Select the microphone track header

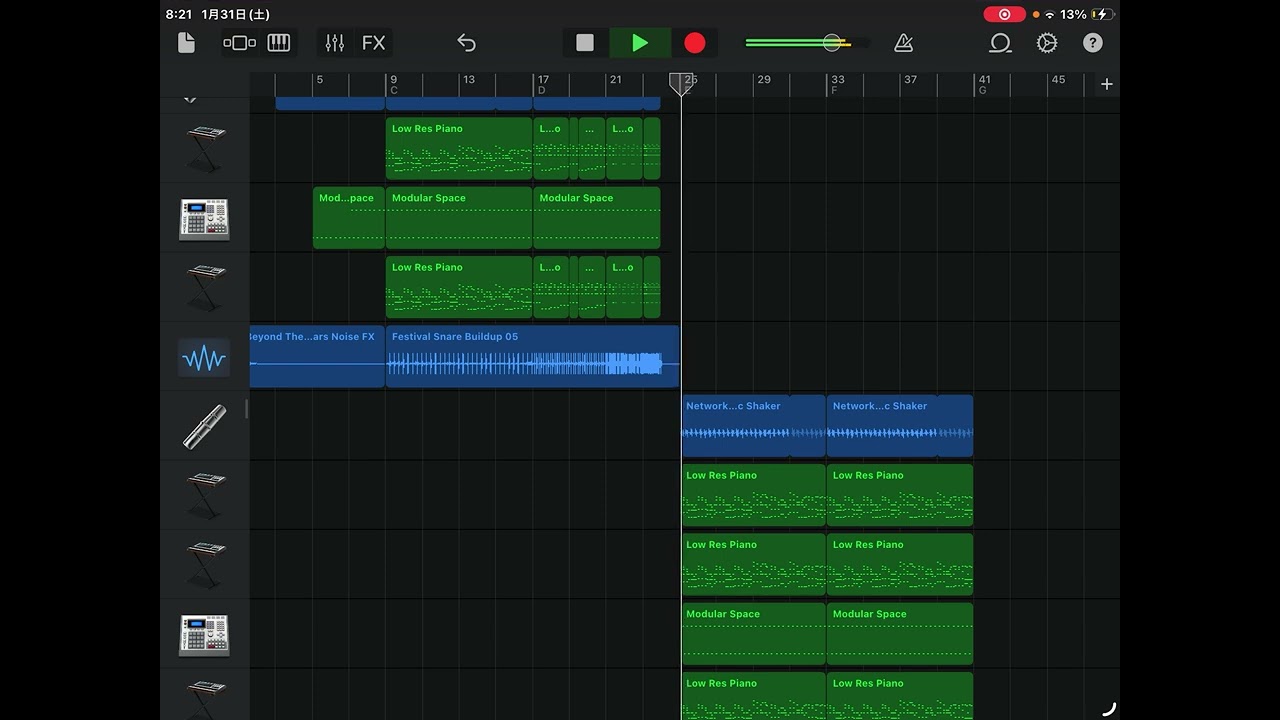coord(204,426)
